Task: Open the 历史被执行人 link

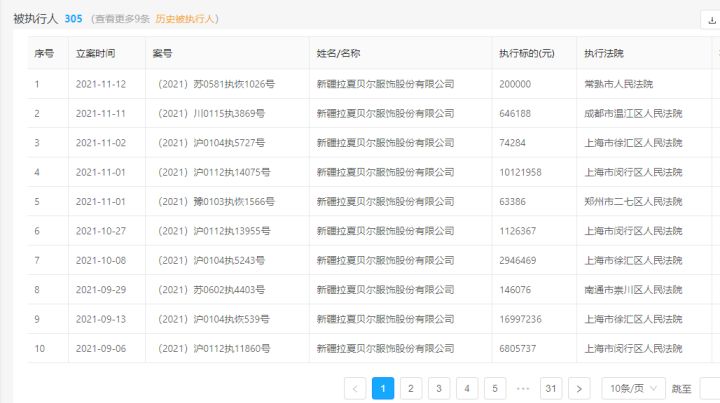Action: [x=185, y=19]
